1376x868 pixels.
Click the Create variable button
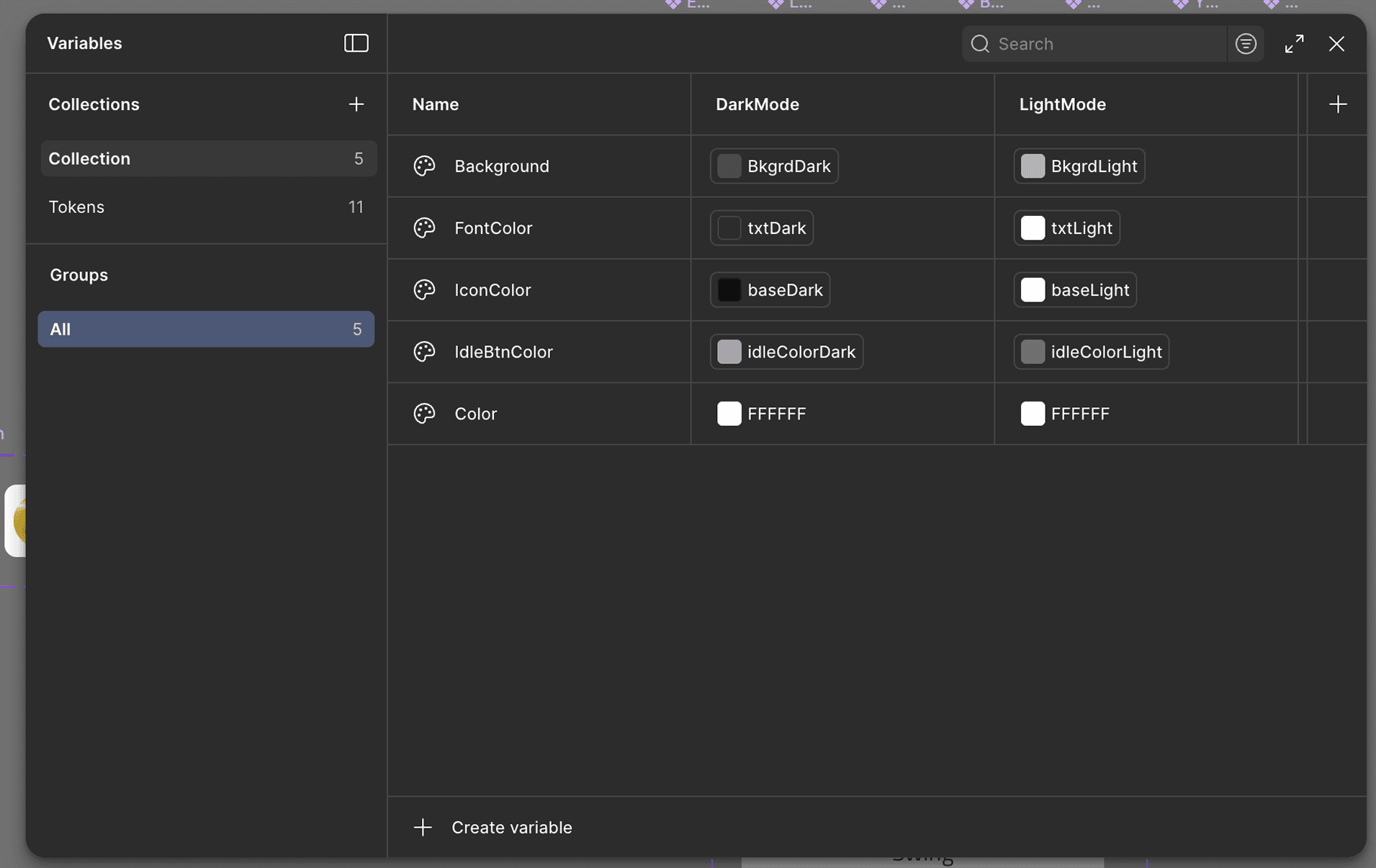(x=511, y=827)
